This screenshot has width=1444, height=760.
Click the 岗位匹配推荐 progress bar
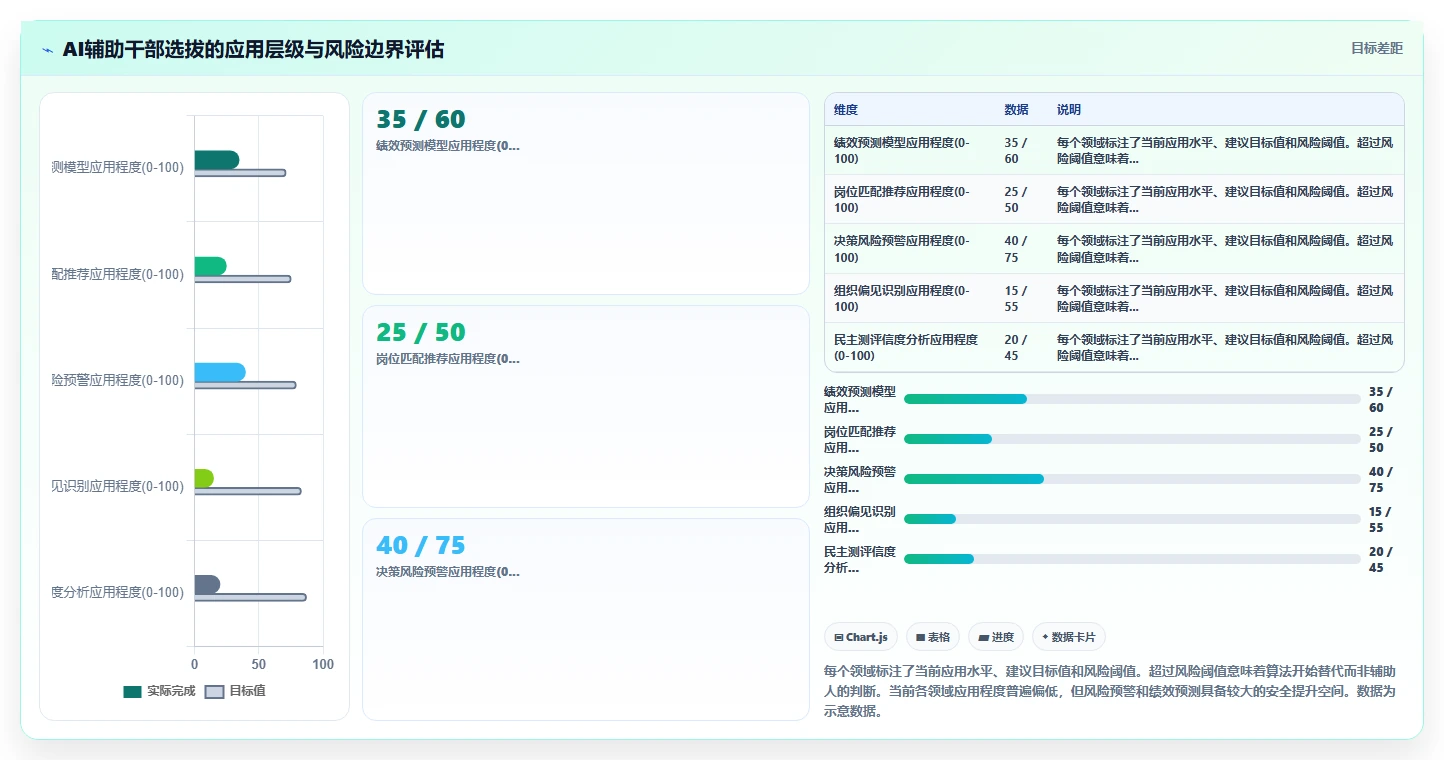(1132, 439)
